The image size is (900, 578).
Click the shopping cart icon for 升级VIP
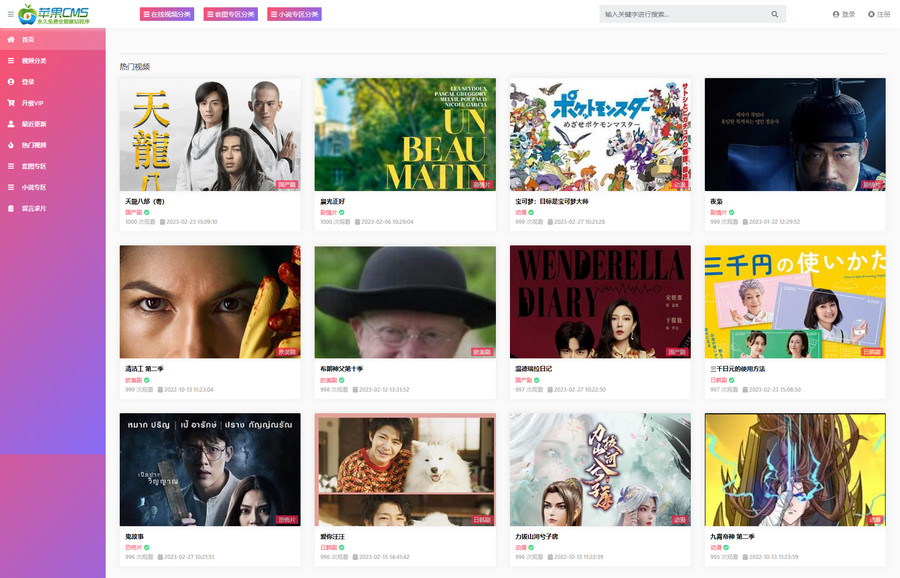(11, 103)
